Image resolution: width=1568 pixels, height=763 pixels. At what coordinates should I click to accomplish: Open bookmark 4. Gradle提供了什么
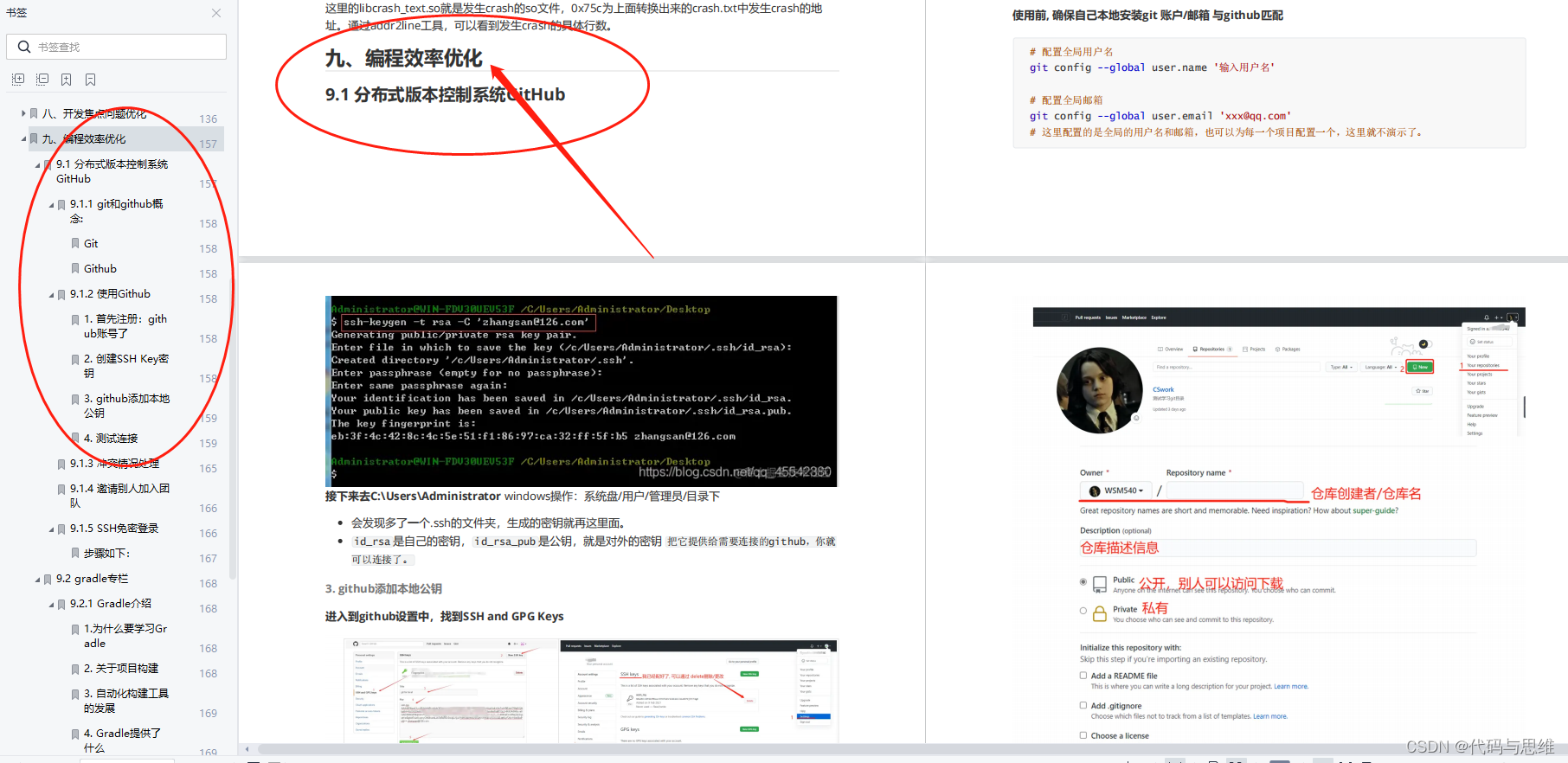[122, 741]
